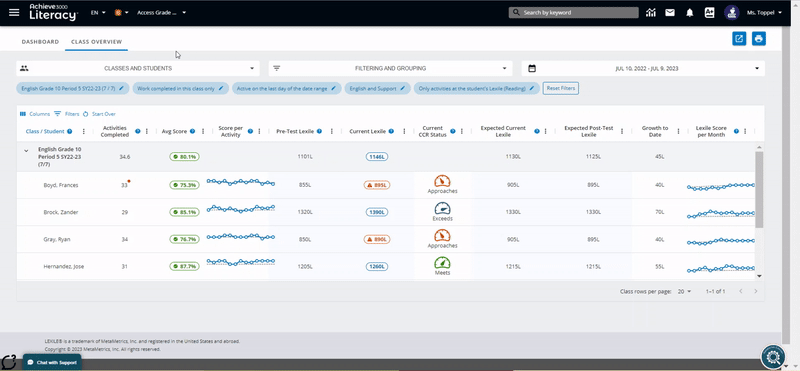800x371 pixels.
Task: Click the table vertical scrollbar
Action: point(759,189)
